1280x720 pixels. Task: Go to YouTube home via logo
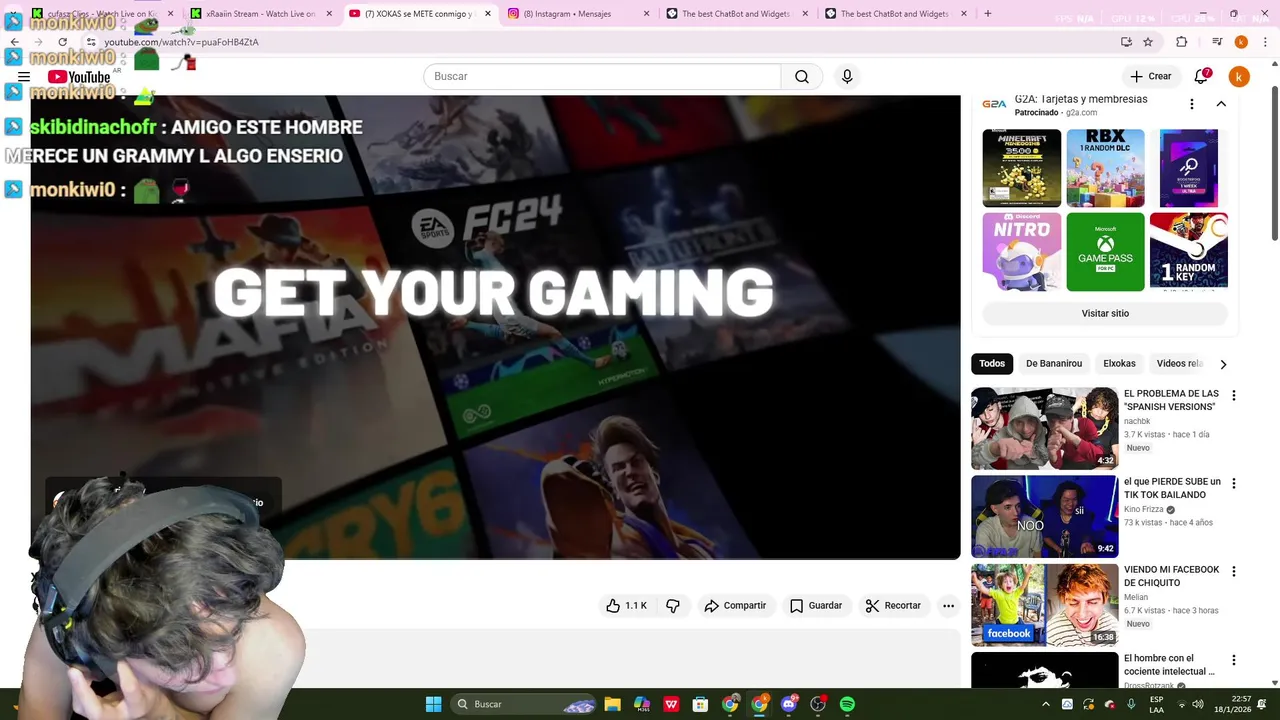click(79, 77)
